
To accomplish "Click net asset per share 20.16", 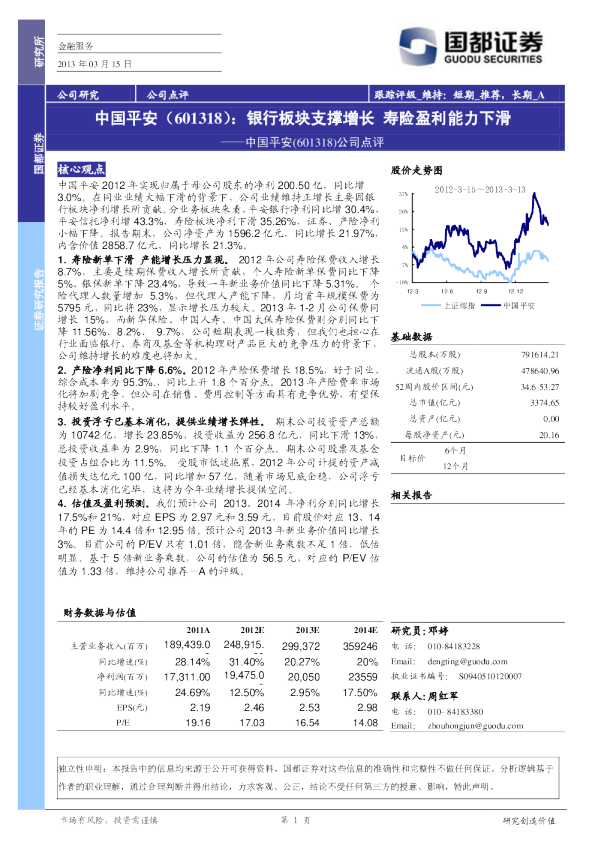I will [549, 435].
